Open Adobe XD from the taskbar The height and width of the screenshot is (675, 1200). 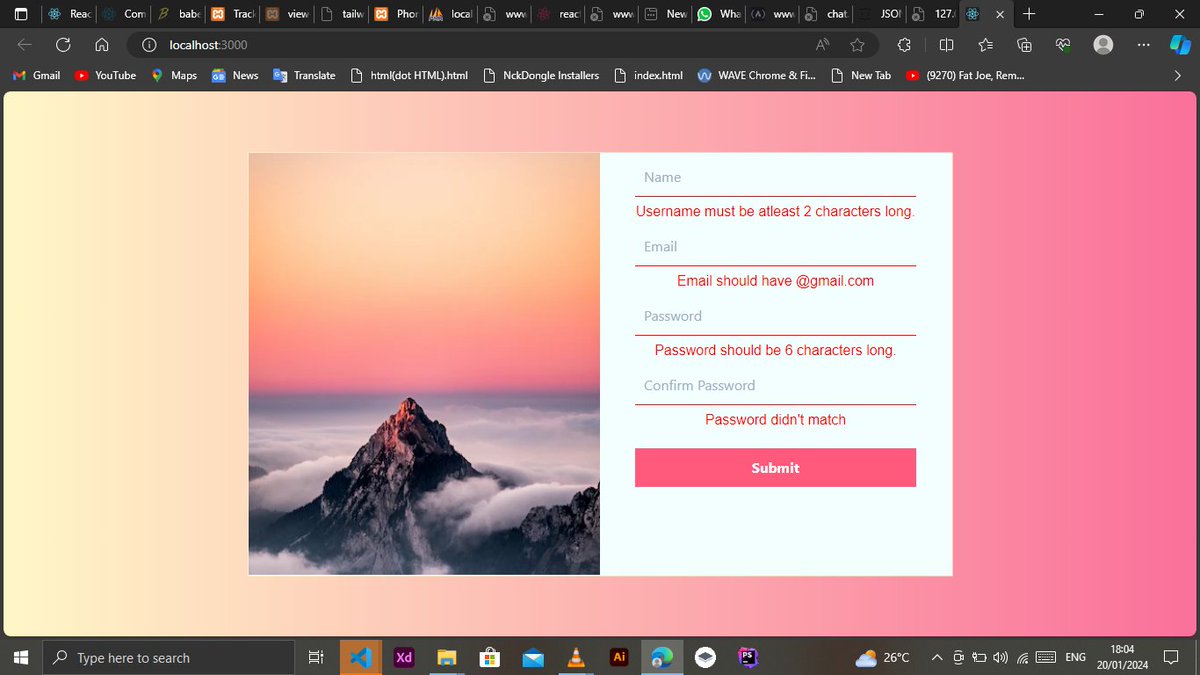pyautogui.click(x=403, y=657)
